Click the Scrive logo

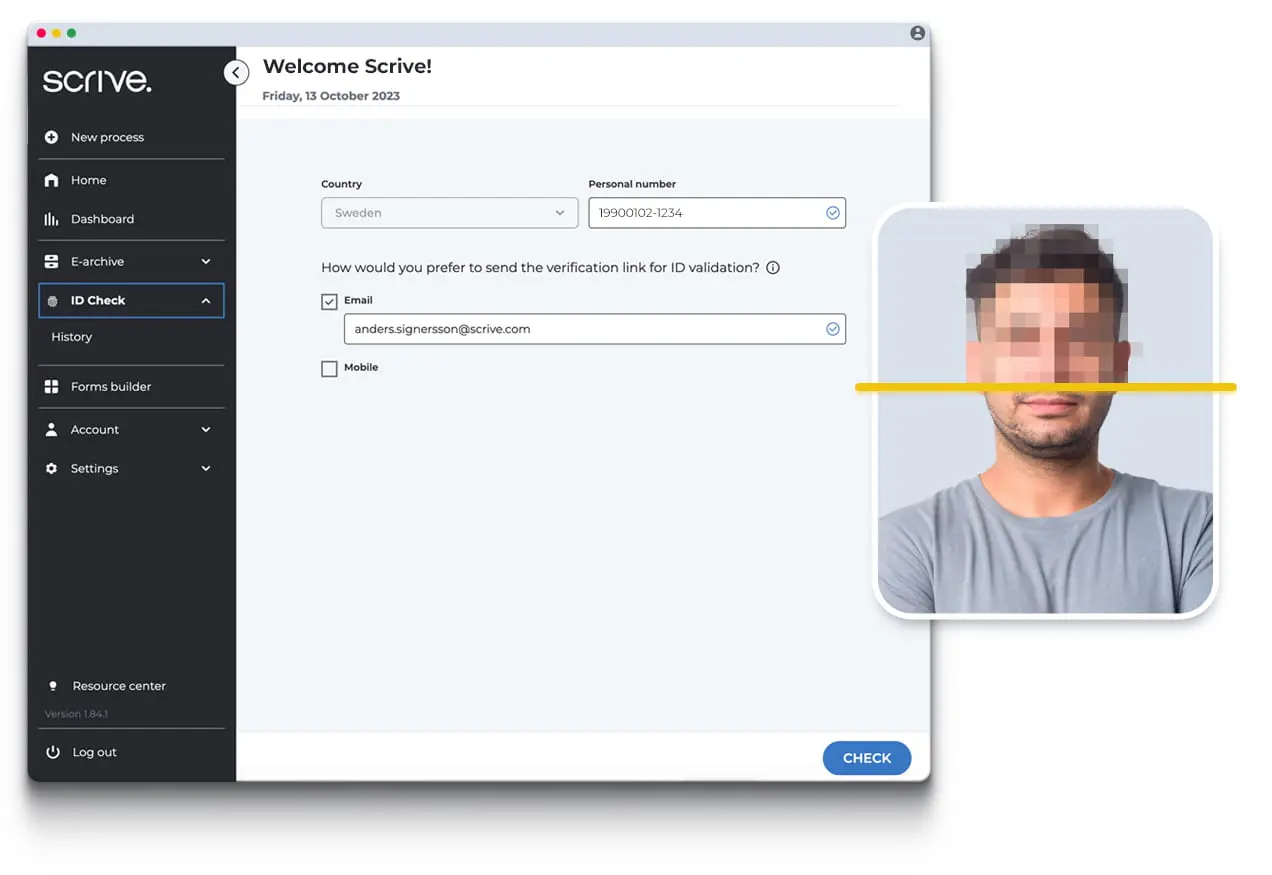coord(97,81)
